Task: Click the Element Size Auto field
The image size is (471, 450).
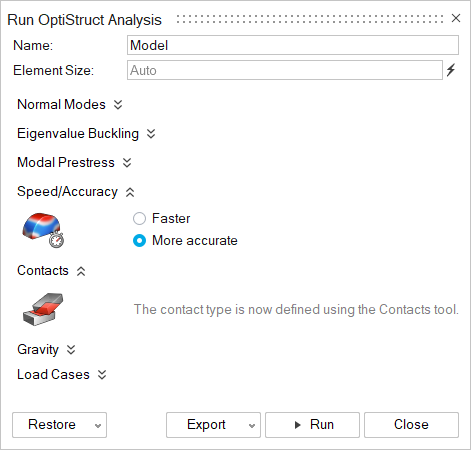Action: click(x=285, y=70)
